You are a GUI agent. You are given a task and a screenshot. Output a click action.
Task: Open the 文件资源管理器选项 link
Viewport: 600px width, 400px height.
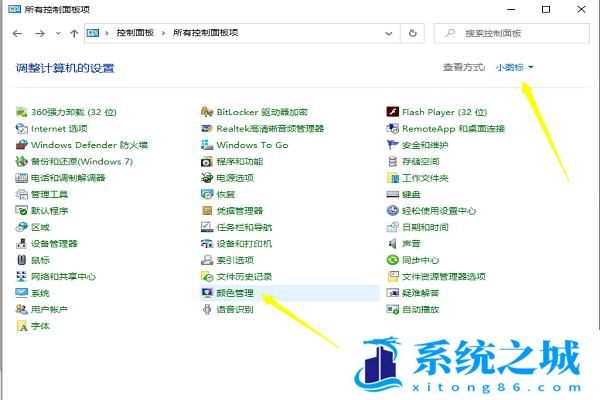pyautogui.click(x=444, y=276)
